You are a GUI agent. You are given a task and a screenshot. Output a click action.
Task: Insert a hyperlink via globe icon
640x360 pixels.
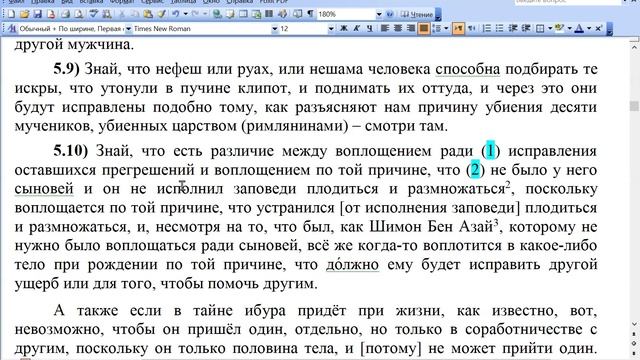[217, 14]
